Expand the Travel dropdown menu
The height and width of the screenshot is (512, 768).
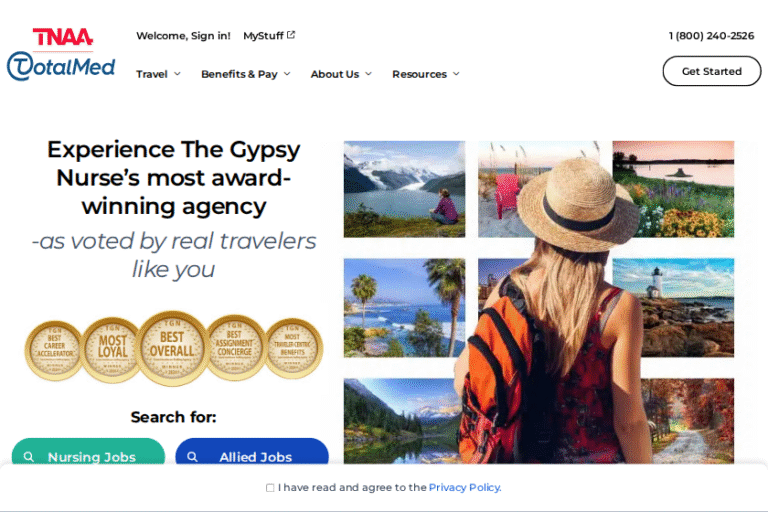(158, 74)
